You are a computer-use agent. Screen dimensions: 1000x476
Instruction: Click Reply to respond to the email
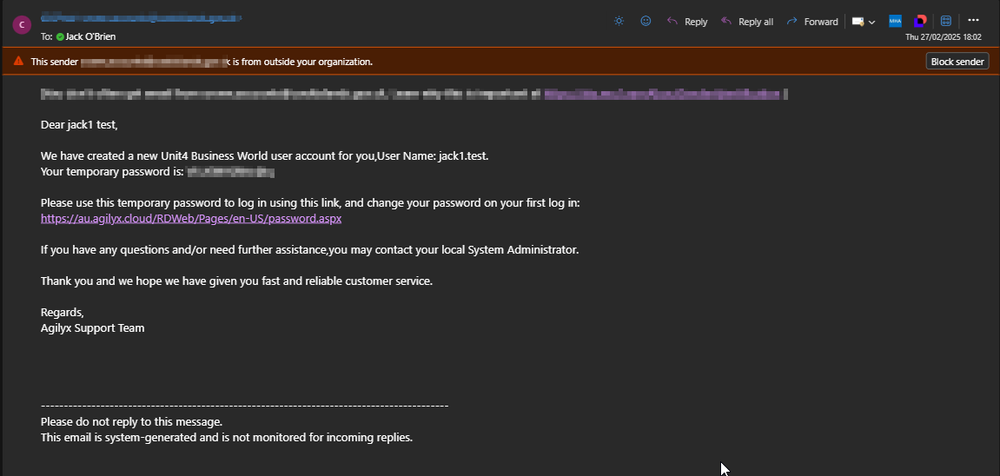(687, 21)
